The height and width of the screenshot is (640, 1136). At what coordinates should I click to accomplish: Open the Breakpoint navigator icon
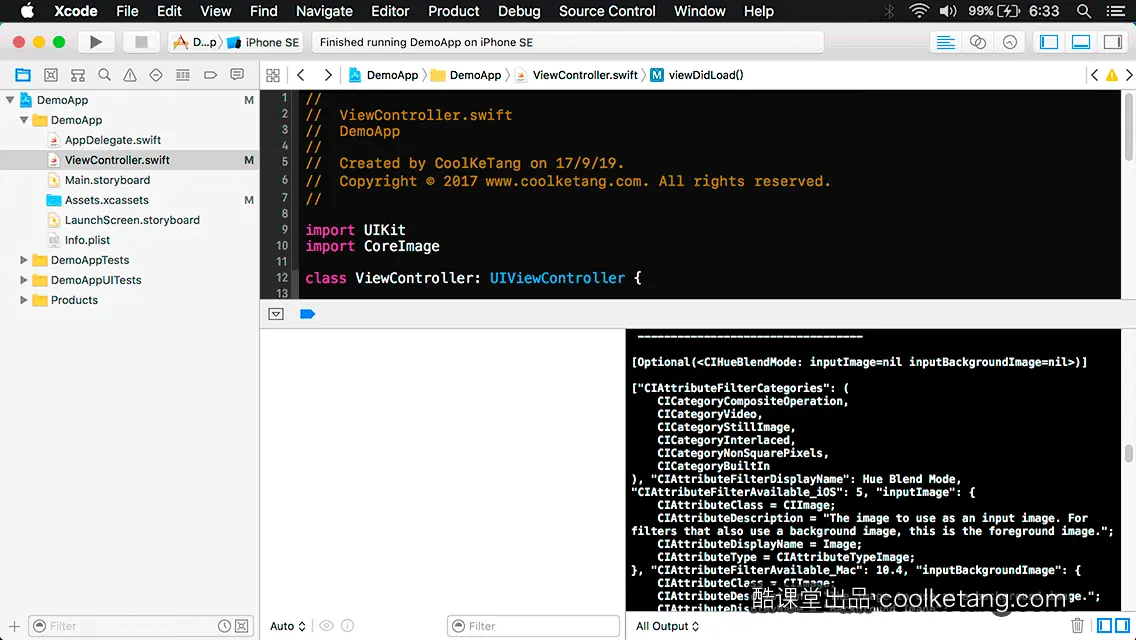point(210,75)
